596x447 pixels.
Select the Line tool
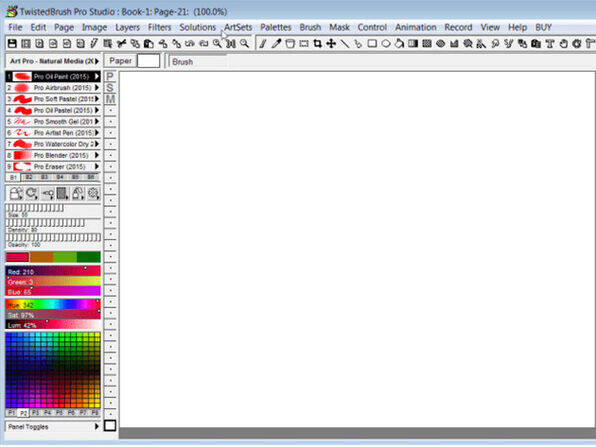pos(345,43)
